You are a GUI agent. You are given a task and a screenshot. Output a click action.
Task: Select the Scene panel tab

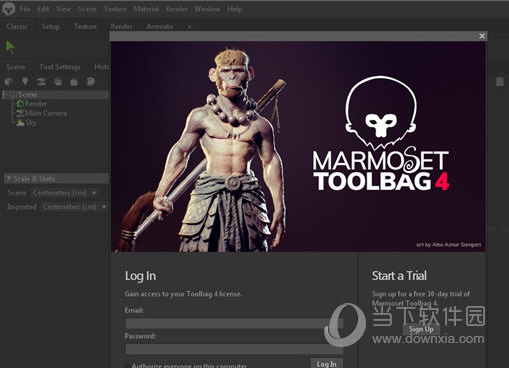point(16,67)
